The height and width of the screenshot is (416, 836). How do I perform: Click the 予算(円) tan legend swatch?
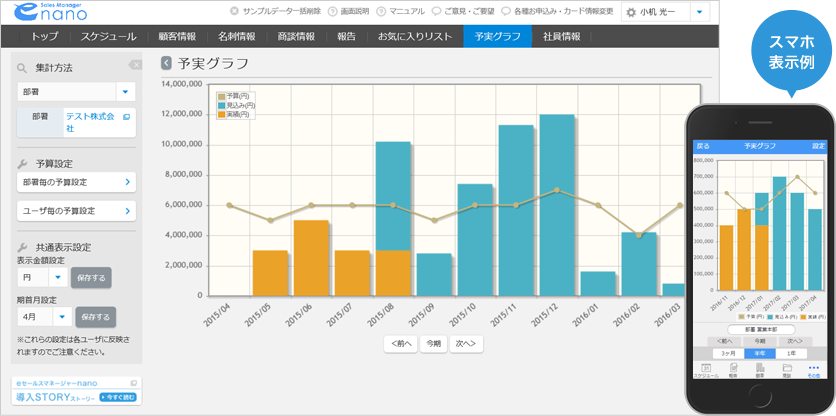222,97
